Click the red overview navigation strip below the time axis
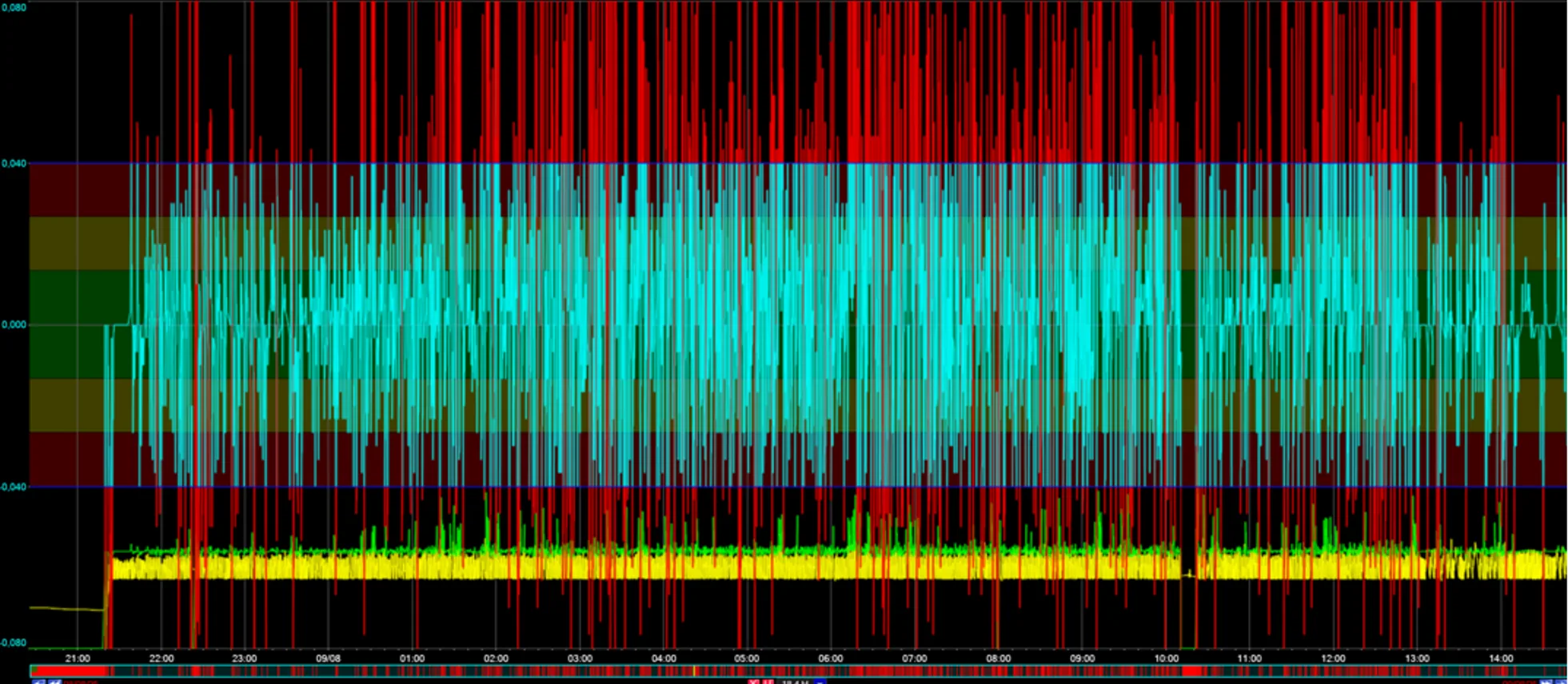This screenshot has height=684, width=1568. pos(798,671)
